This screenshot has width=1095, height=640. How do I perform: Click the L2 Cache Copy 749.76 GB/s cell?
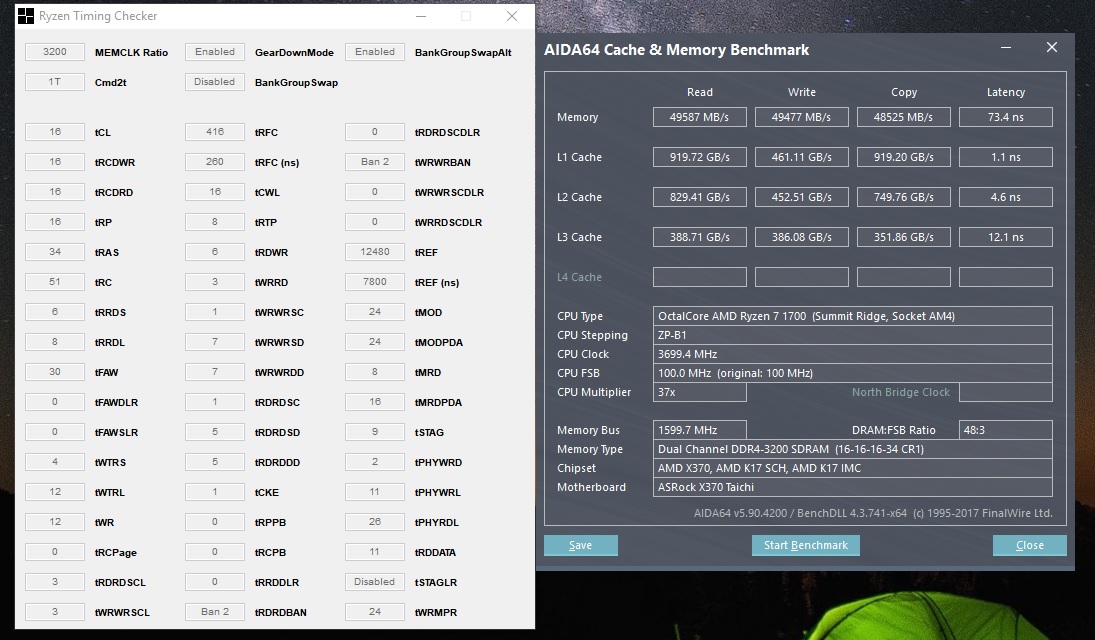coord(904,197)
